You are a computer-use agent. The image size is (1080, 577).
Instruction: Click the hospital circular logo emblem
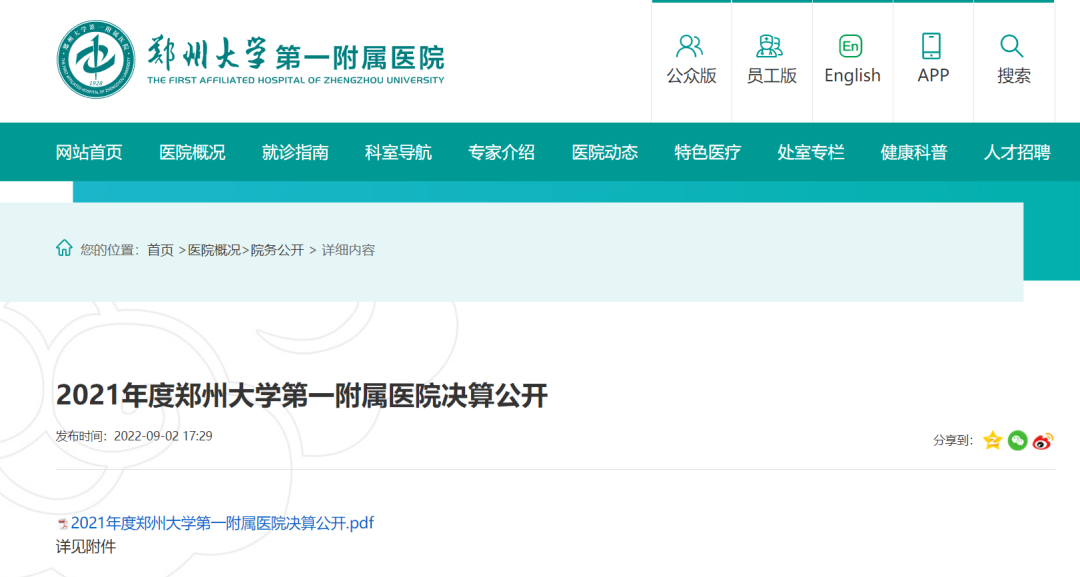pos(95,59)
